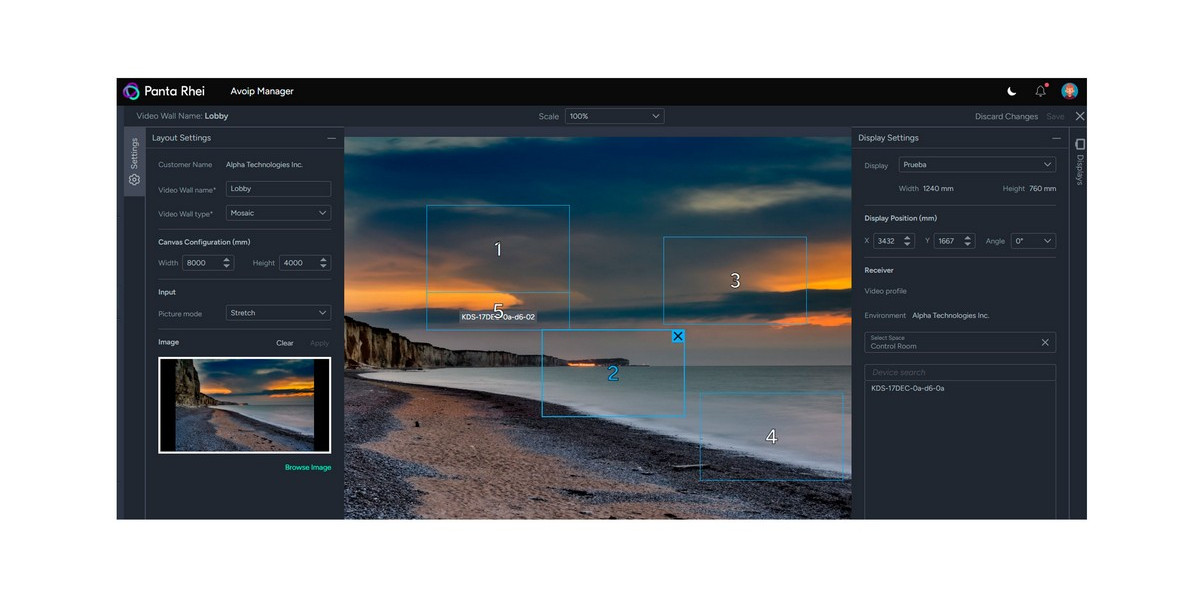Click Browse Image link
Screen dimensions: 1200x600
click(x=307, y=467)
